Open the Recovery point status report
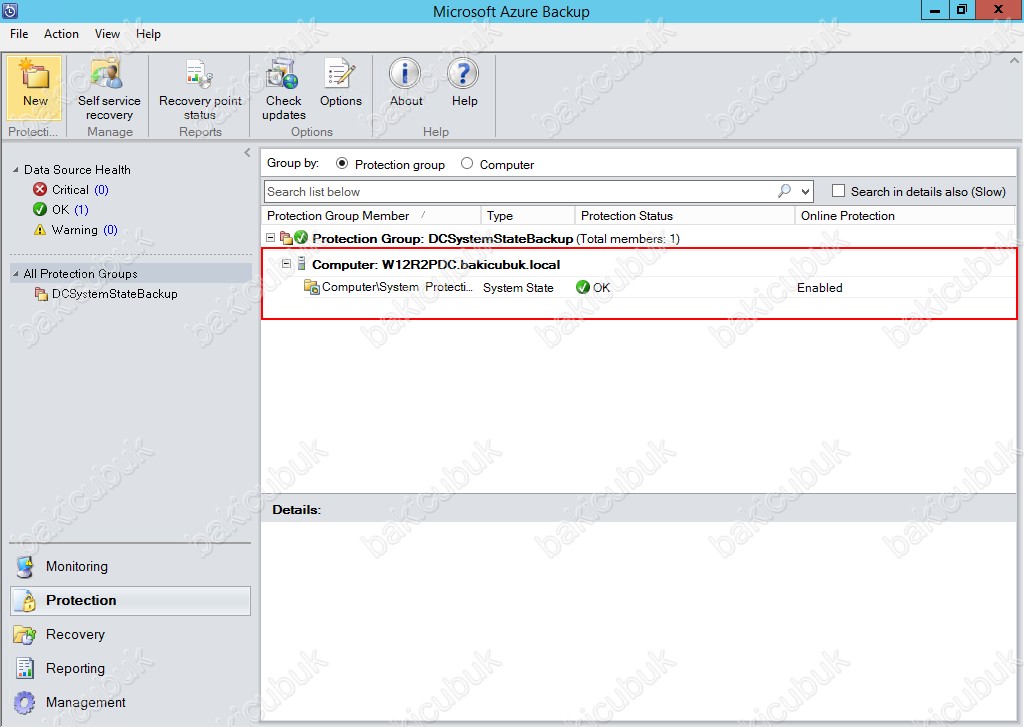The image size is (1024, 727). [199, 74]
